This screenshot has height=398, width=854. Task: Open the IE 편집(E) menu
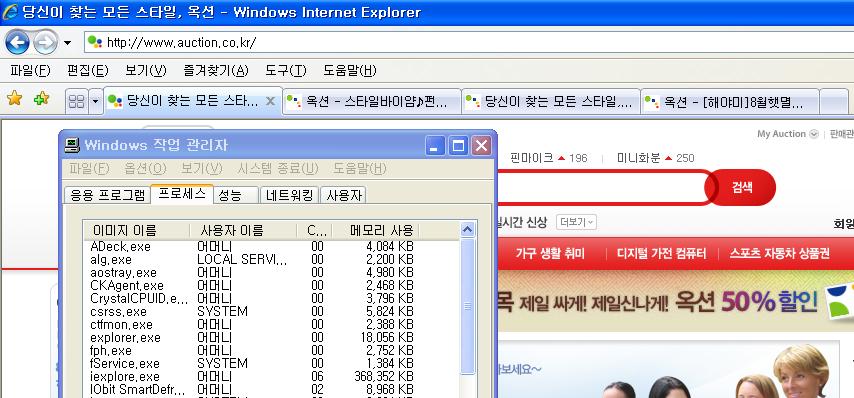(88, 70)
